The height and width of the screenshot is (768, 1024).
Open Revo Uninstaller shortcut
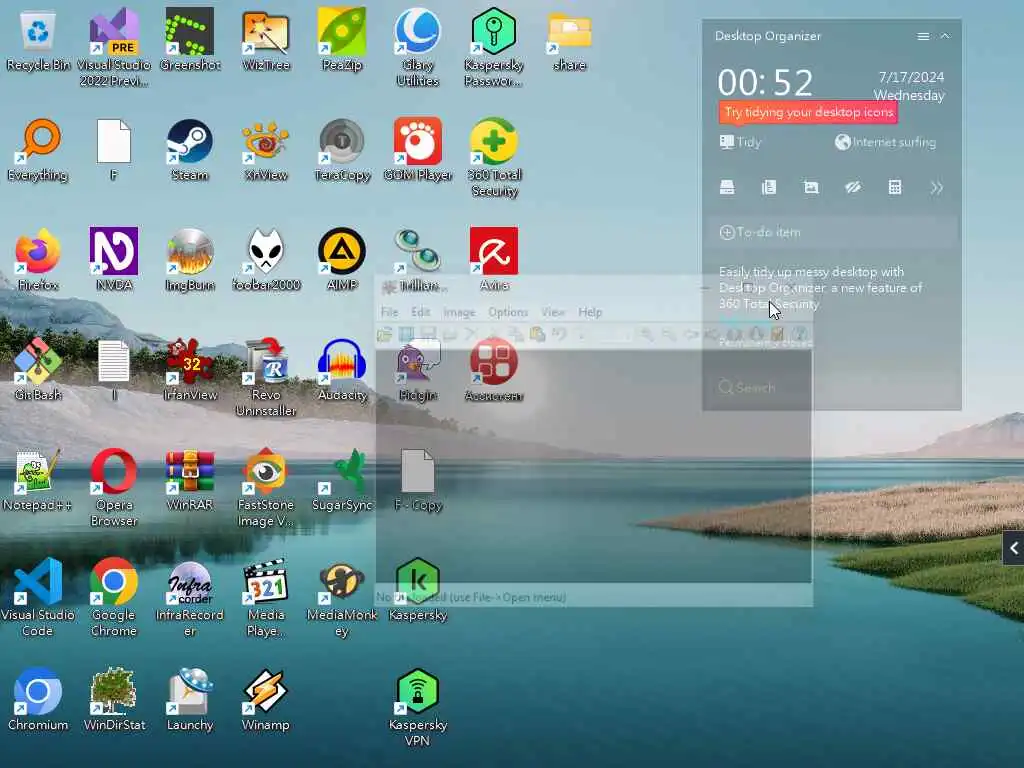coord(265,377)
